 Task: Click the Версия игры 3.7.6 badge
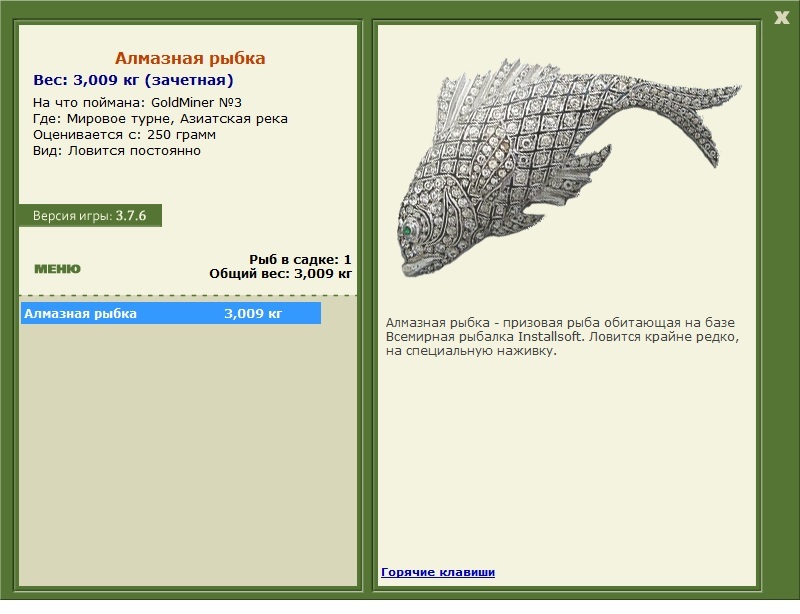90,216
